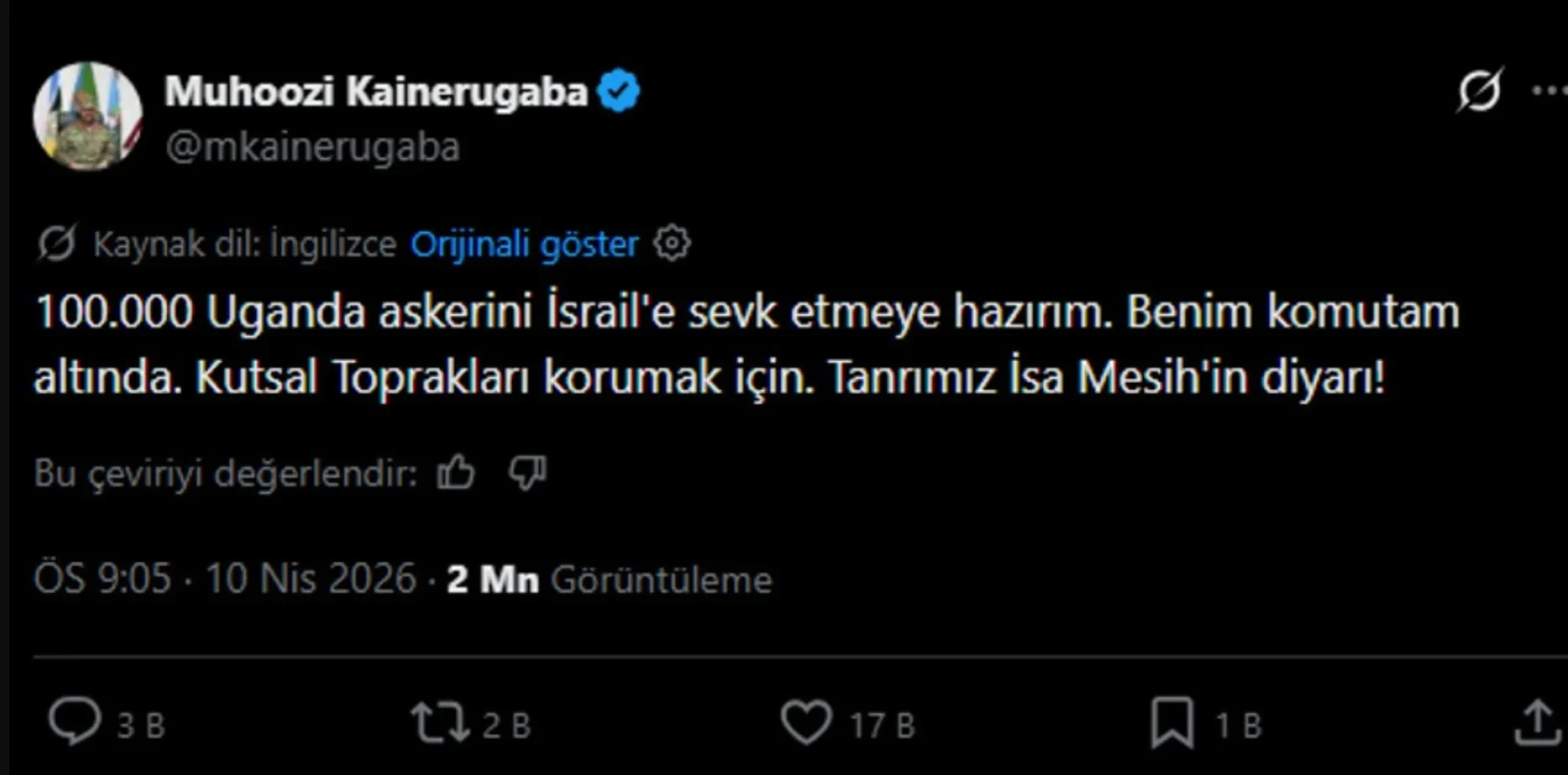Viewport: 1568px width, 775px height.
Task: Rate the translation with thumbs up
Action: pos(456,472)
